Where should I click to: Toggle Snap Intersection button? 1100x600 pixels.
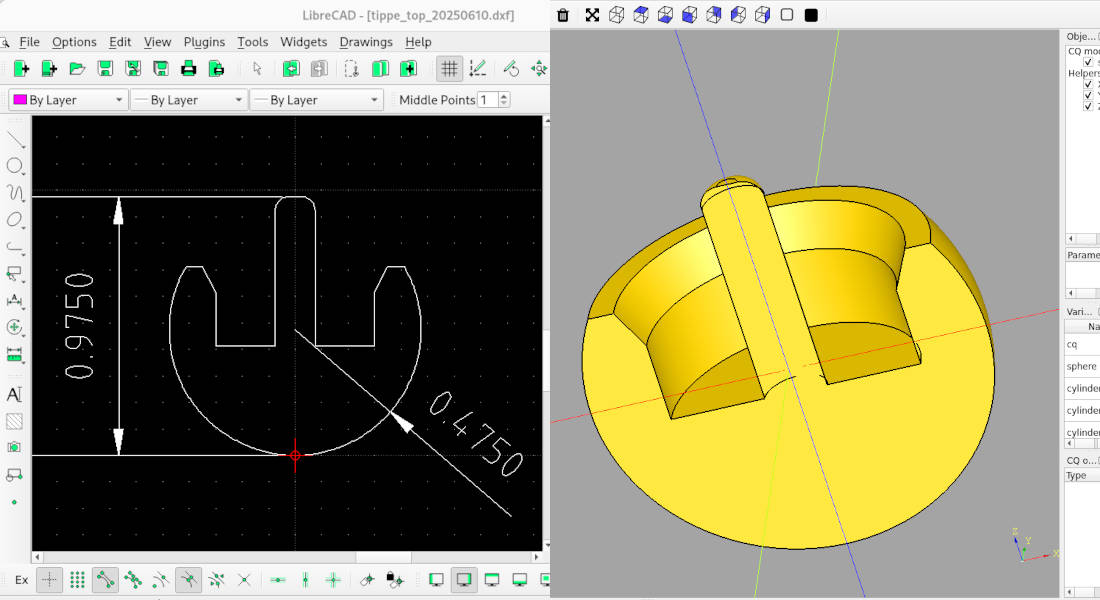point(244,580)
